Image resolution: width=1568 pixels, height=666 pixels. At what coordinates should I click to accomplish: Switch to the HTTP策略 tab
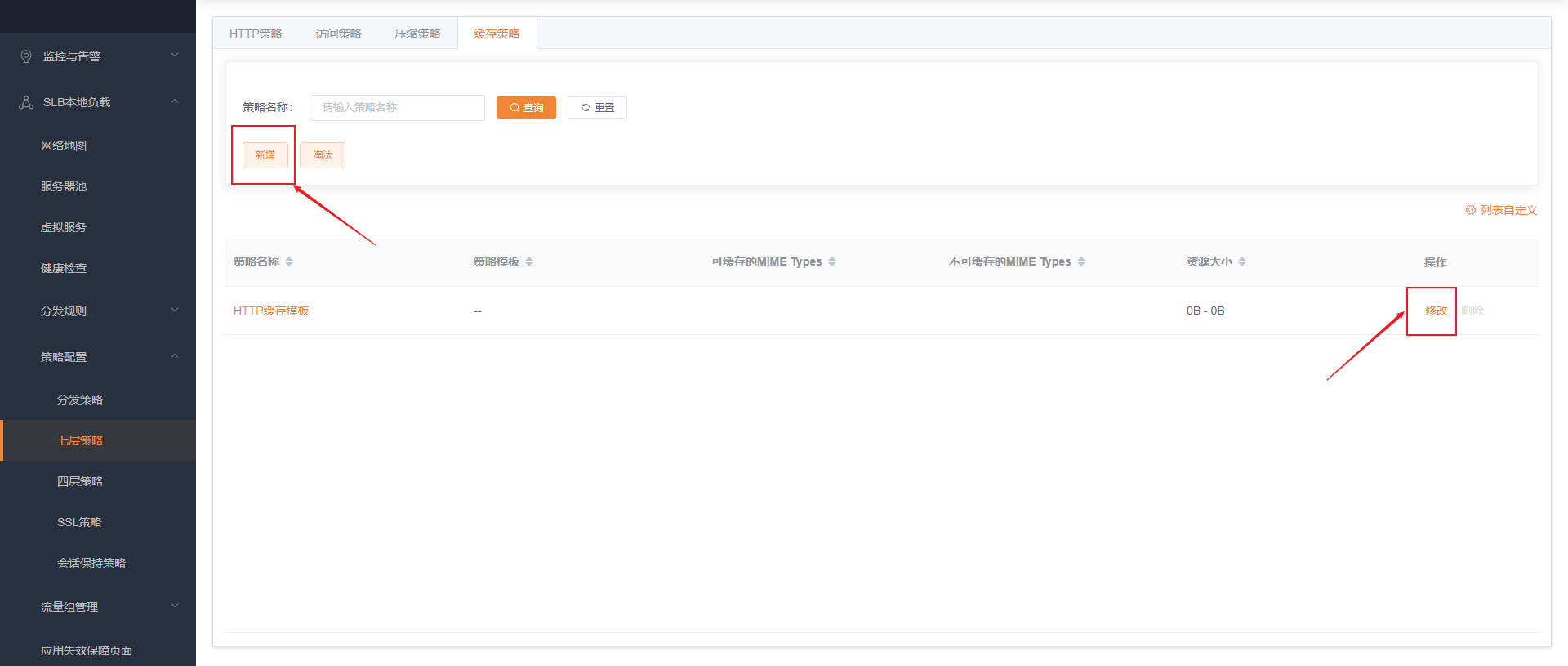tap(256, 34)
